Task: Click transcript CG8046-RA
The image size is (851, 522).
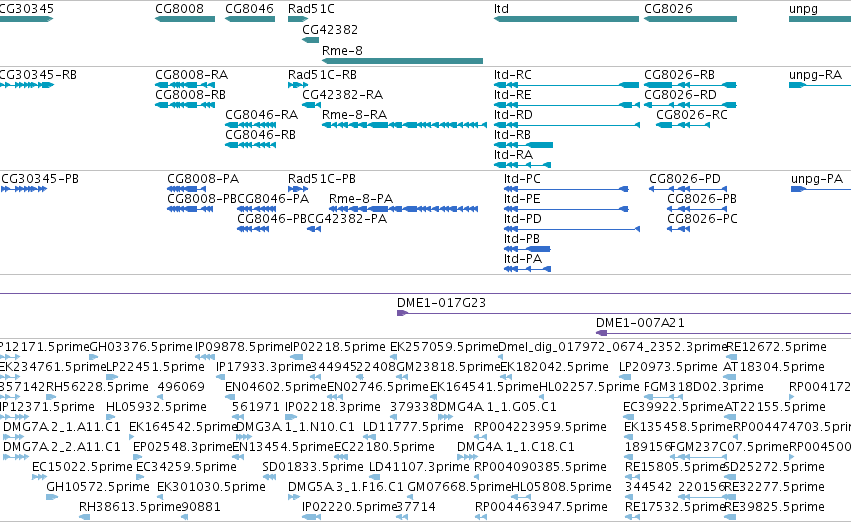Action: 251,125
